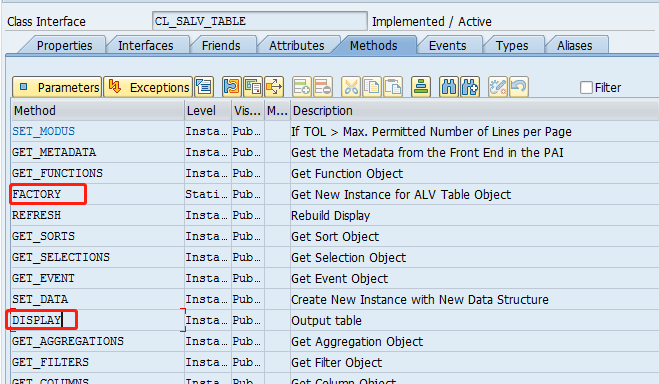Screen dimensions: 659x384
Task: Click the delete row icon
Action: pos(323,87)
